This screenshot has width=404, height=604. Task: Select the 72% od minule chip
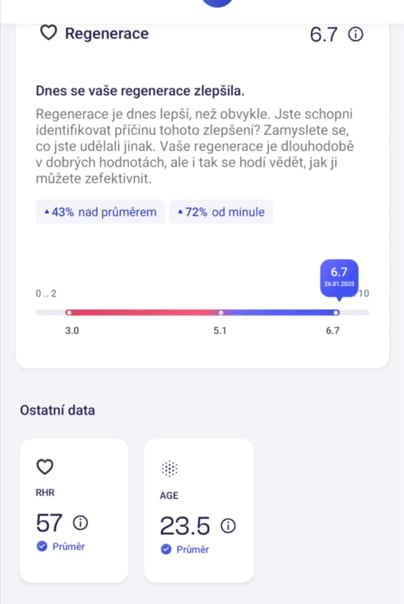click(221, 212)
